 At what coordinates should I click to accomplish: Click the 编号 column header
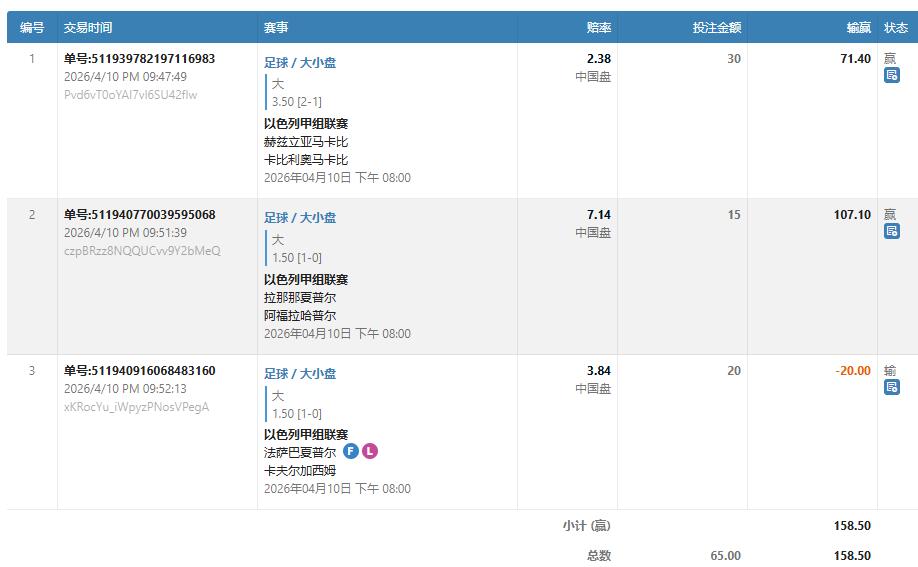[x=32, y=28]
